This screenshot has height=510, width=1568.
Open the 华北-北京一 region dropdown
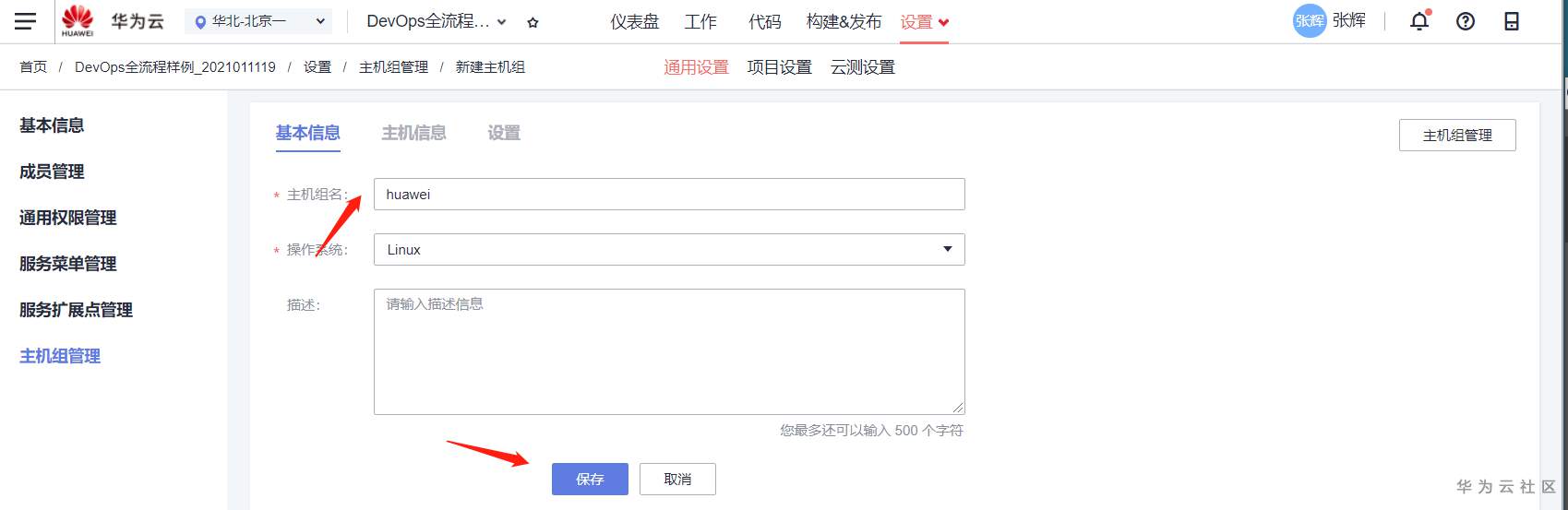coord(258,20)
